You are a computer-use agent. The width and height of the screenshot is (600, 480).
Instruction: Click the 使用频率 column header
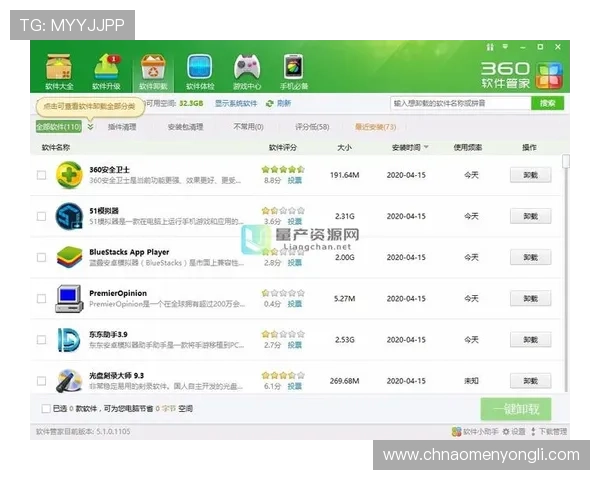(468, 147)
